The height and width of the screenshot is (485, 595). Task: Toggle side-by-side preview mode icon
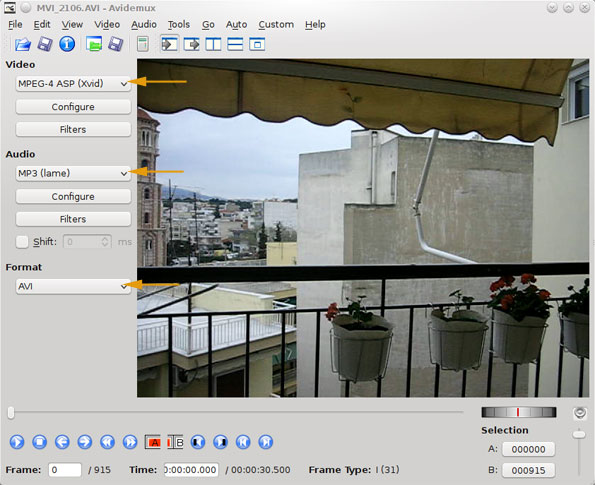(x=213, y=44)
